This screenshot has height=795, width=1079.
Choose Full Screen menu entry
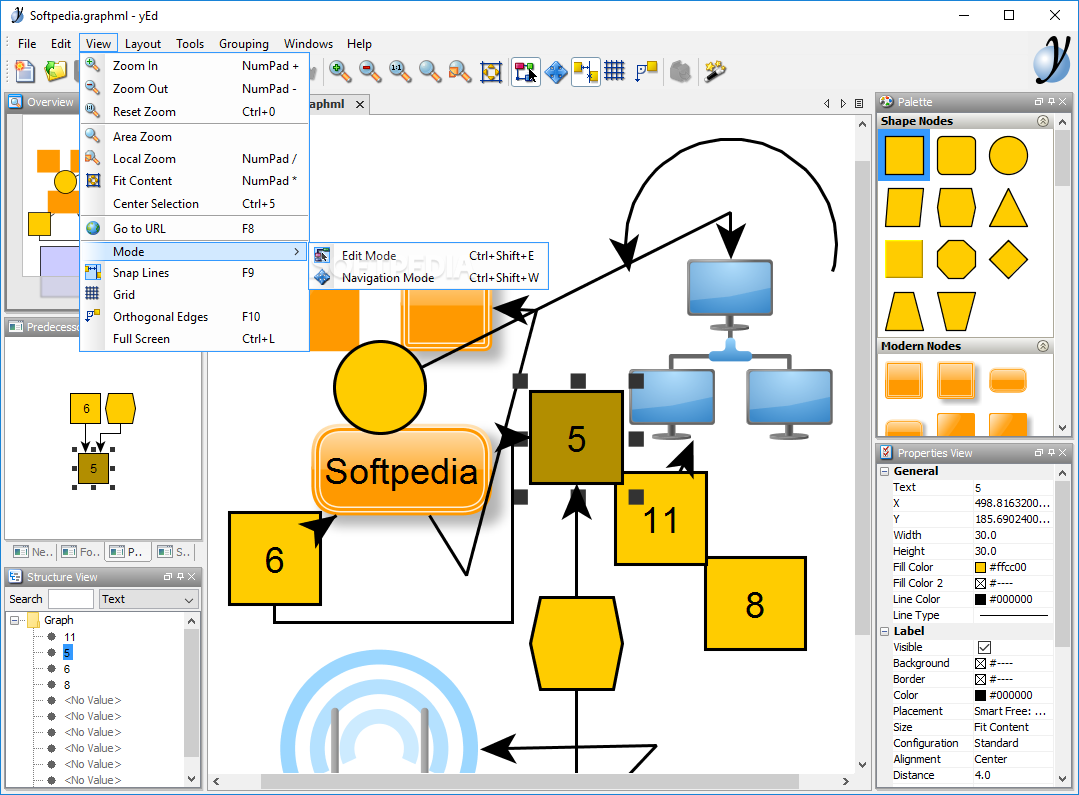point(195,339)
